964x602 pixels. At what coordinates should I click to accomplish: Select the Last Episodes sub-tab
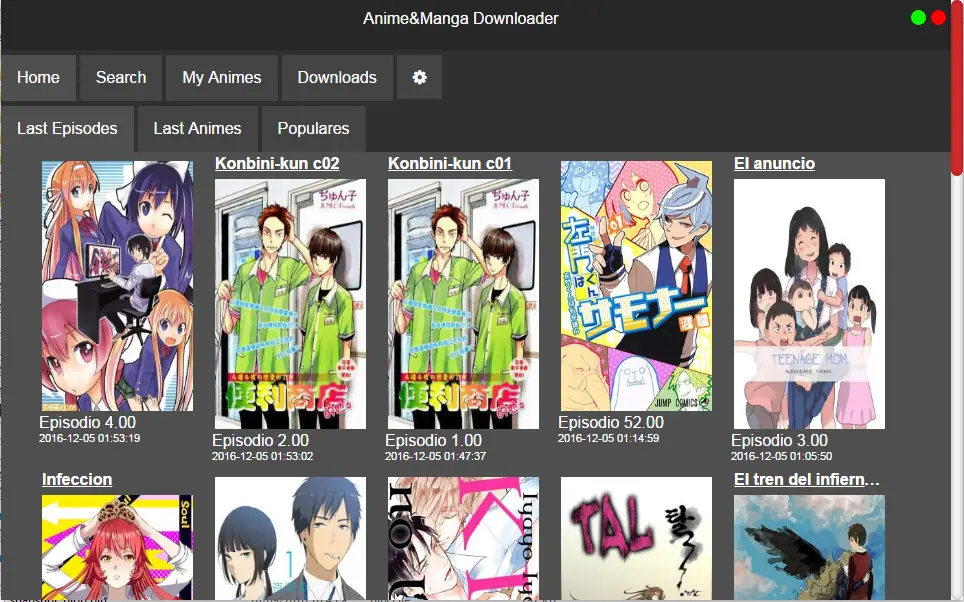(67, 129)
